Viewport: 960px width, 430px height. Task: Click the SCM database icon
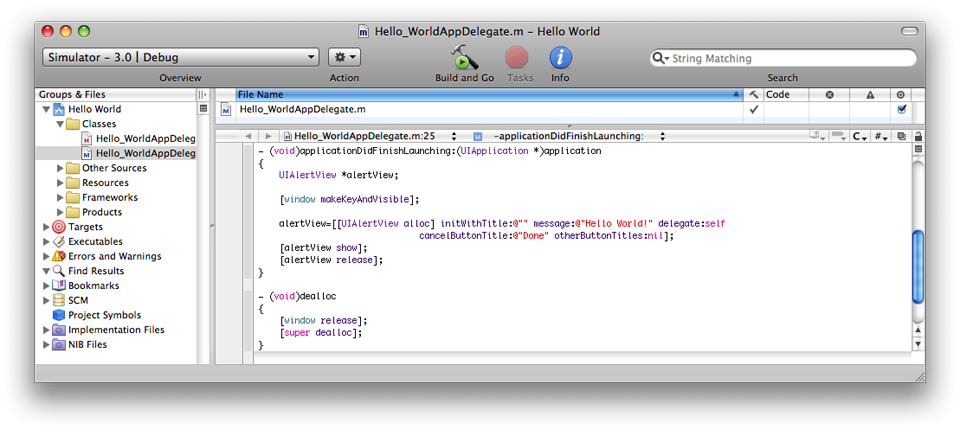(x=59, y=300)
